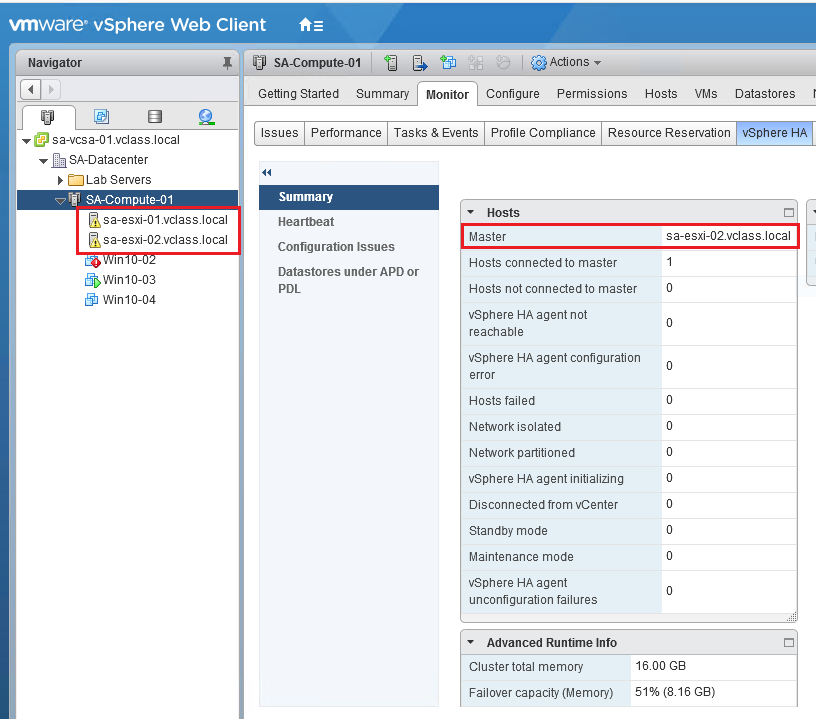Select SA-Datacenter in the tree
816x719 pixels.
click(108, 160)
